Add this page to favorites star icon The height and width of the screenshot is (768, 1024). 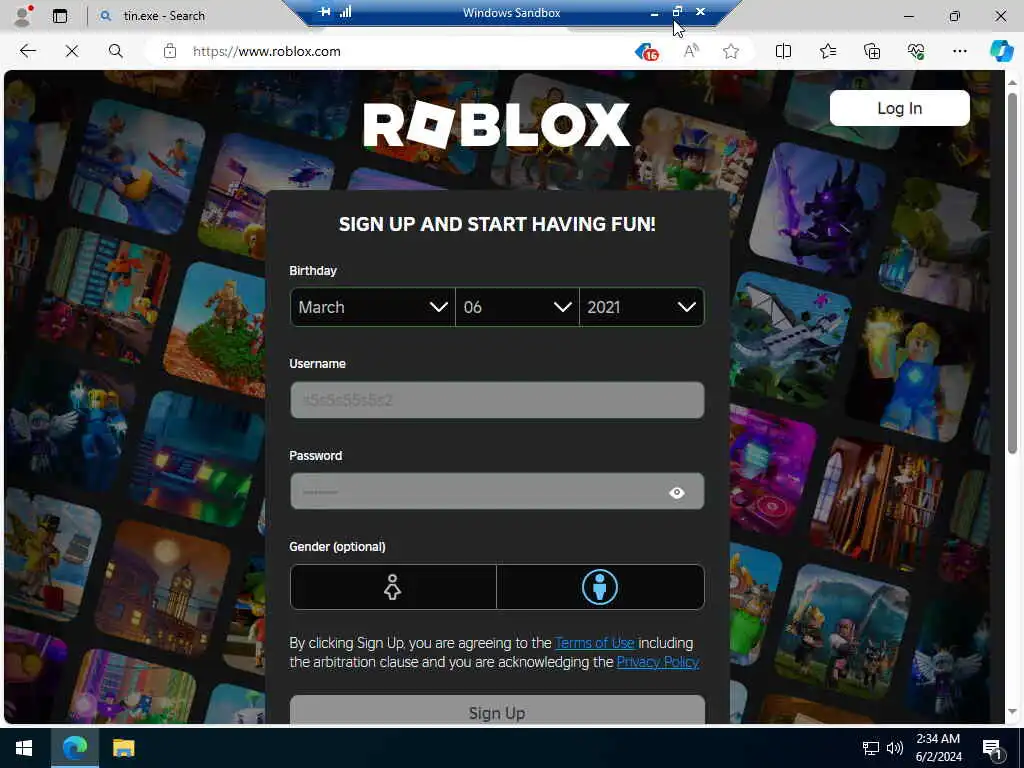[731, 51]
